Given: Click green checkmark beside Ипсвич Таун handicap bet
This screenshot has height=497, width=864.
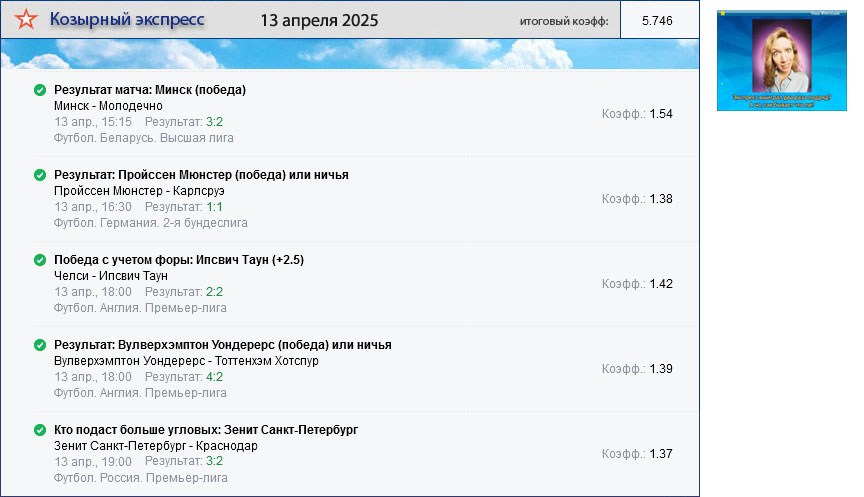Looking at the screenshot, I should tap(40, 260).
